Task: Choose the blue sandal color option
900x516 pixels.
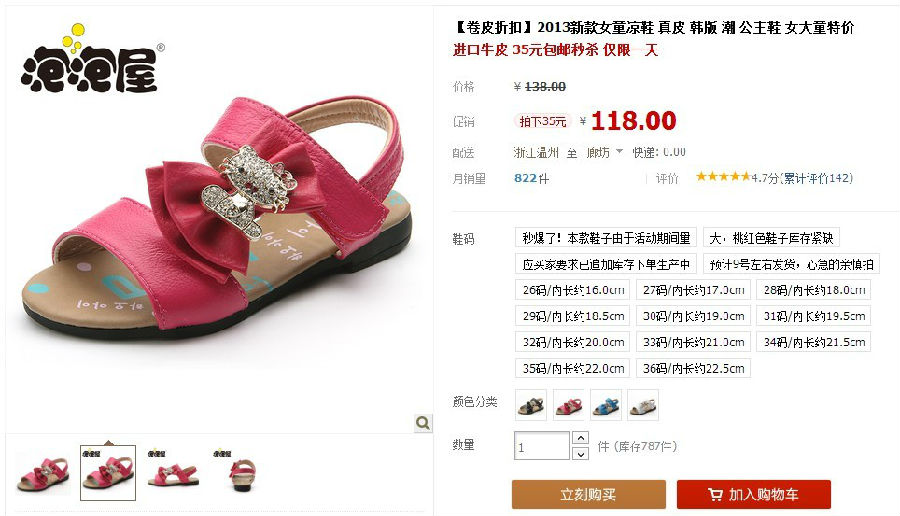Action: (x=606, y=405)
